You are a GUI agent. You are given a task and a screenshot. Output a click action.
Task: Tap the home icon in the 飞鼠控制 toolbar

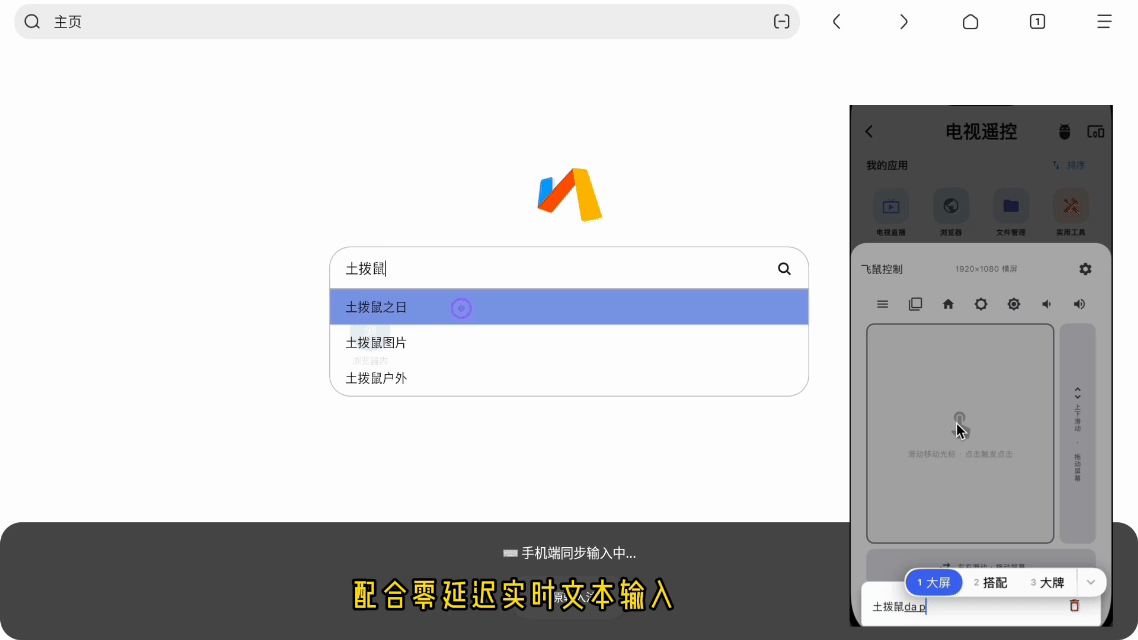(948, 304)
